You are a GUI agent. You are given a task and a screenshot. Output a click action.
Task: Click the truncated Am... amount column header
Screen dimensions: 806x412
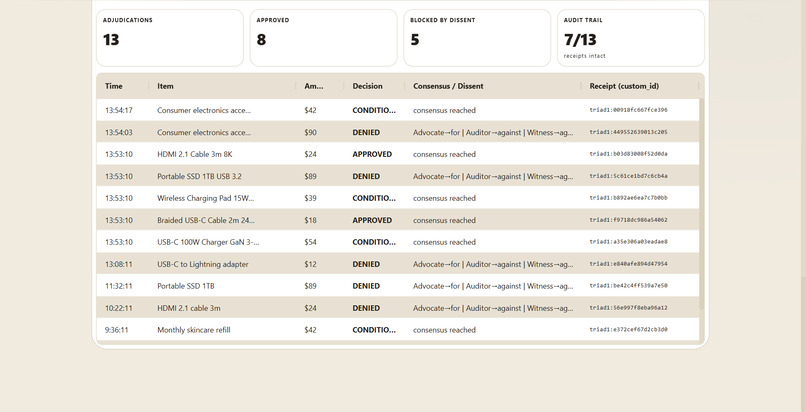point(314,86)
